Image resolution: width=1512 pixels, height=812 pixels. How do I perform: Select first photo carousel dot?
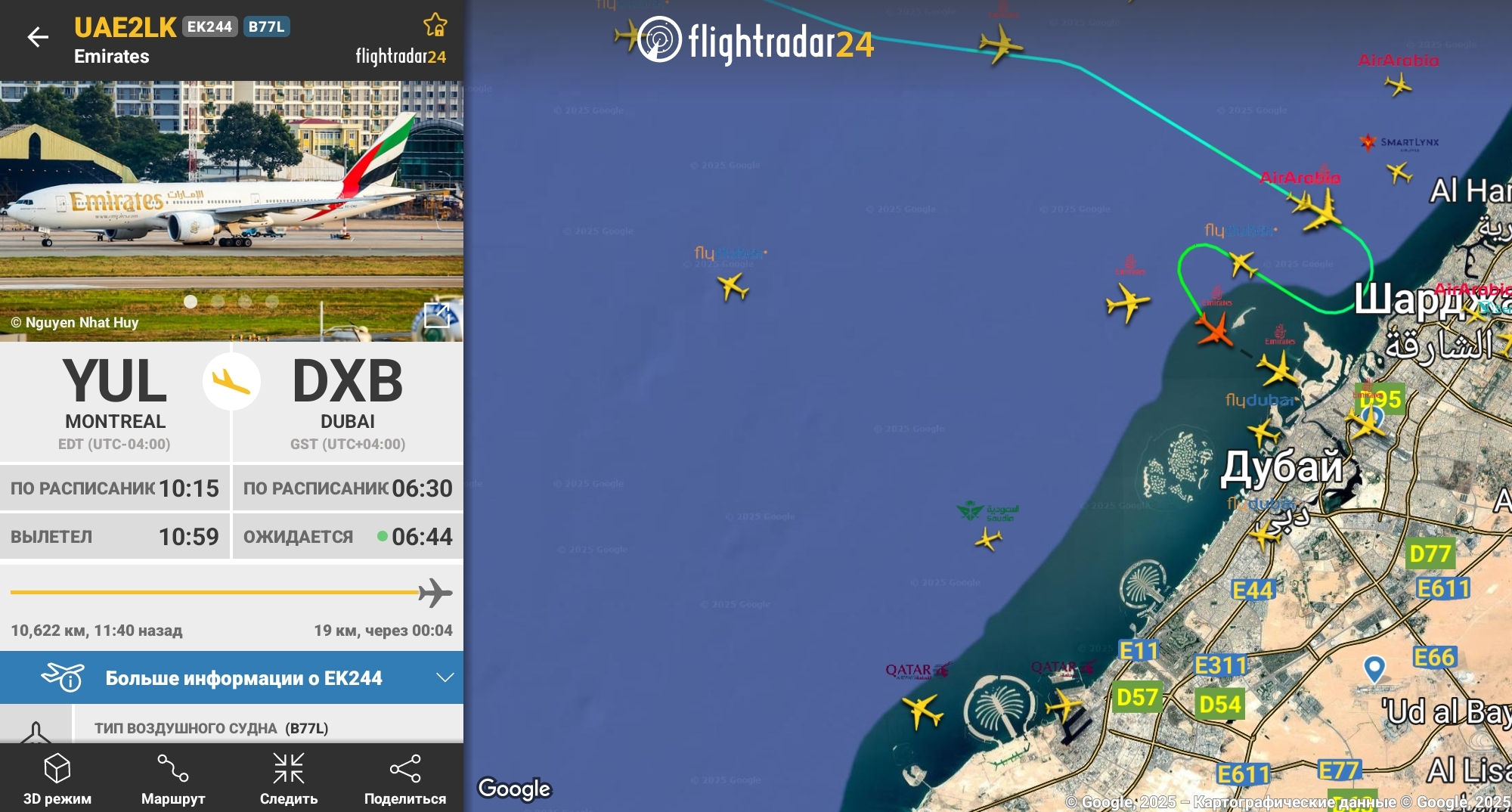pyautogui.click(x=191, y=302)
